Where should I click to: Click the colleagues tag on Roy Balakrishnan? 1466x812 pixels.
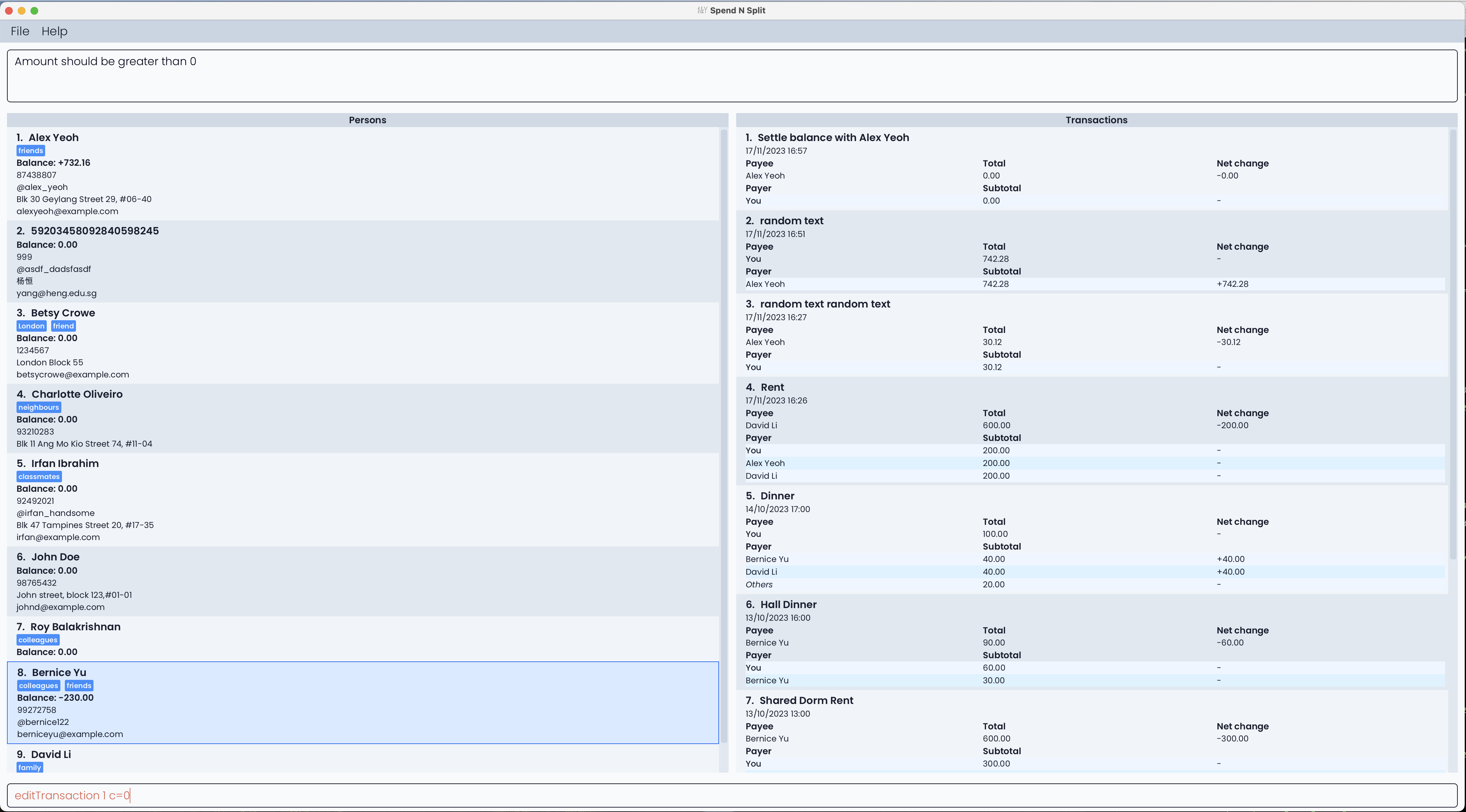37,640
